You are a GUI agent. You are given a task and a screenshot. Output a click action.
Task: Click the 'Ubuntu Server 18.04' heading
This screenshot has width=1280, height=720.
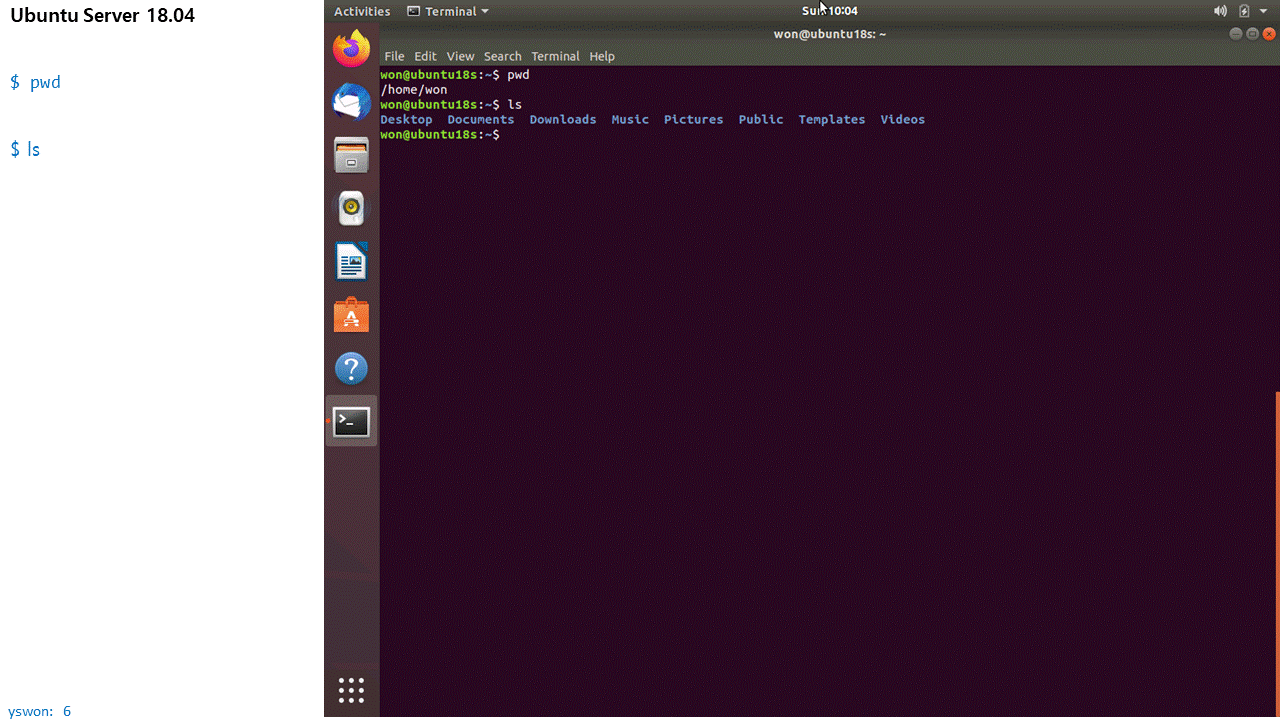click(x=102, y=15)
